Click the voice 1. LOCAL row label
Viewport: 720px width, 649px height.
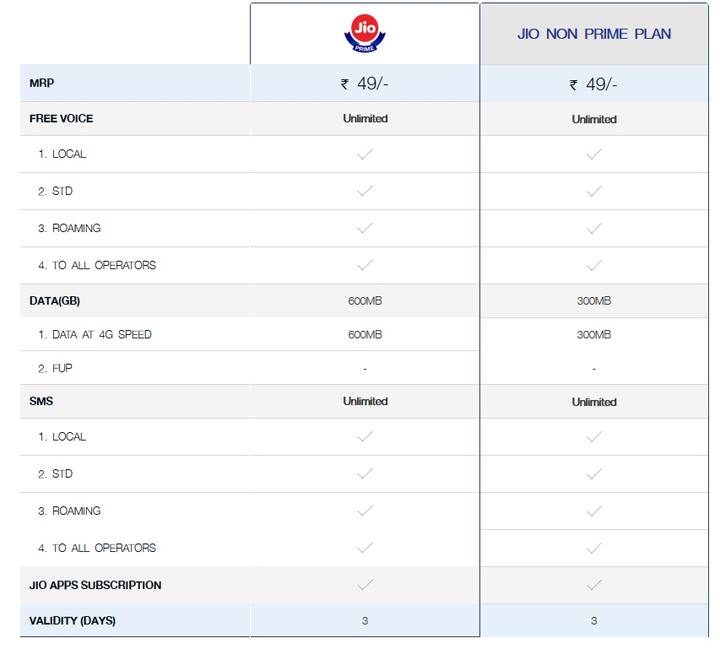point(62,154)
